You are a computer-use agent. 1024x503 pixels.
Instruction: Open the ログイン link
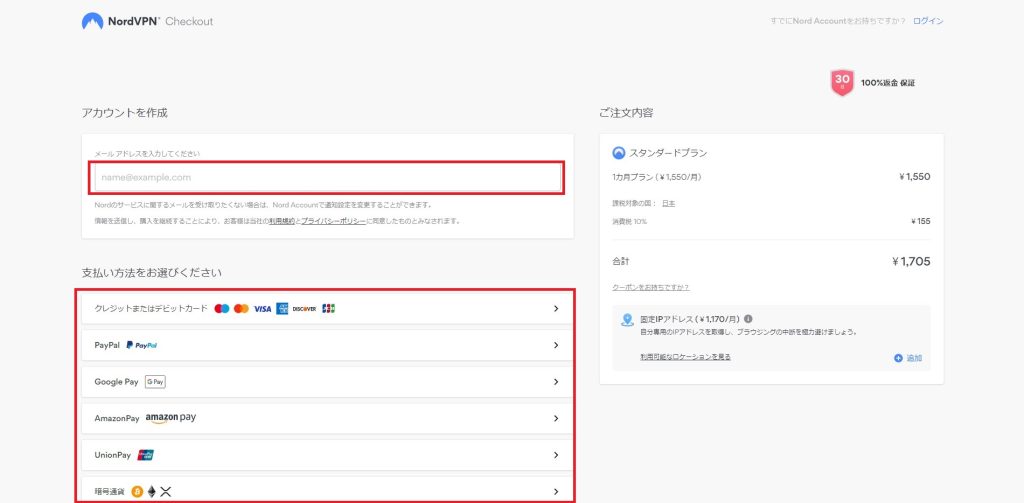(928, 21)
